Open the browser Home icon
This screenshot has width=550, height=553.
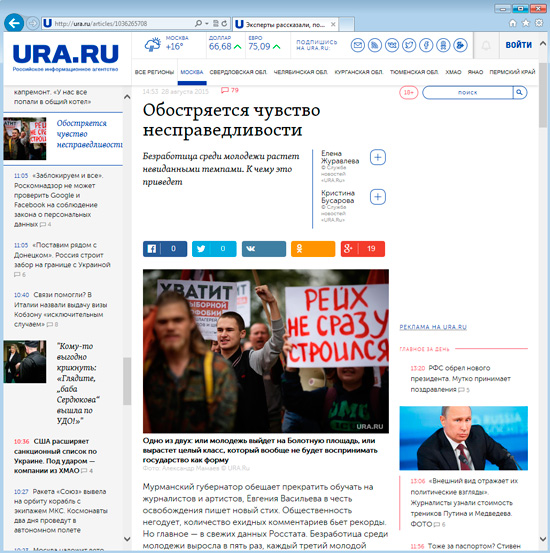click(513, 23)
